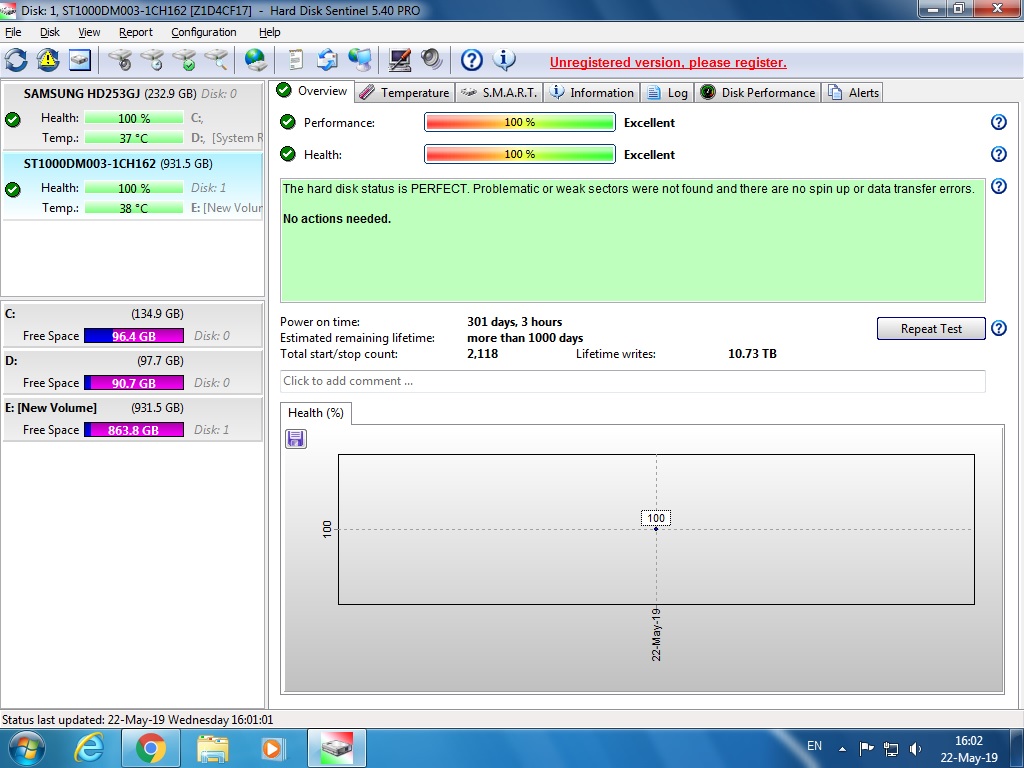Click the disk with green checkmark toolbar icon
The image size is (1024, 768).
[x=184, y=60]
